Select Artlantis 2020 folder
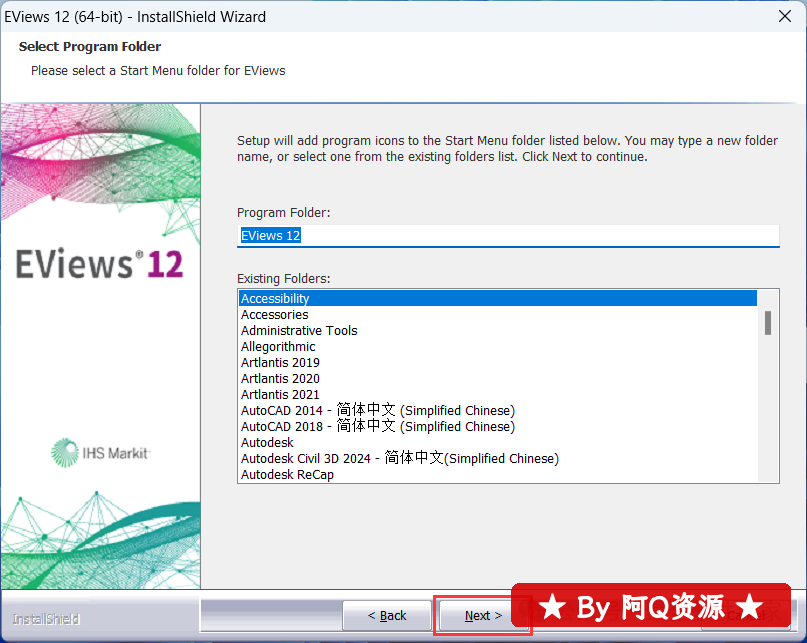807x643 pixels. coord(280,378)
